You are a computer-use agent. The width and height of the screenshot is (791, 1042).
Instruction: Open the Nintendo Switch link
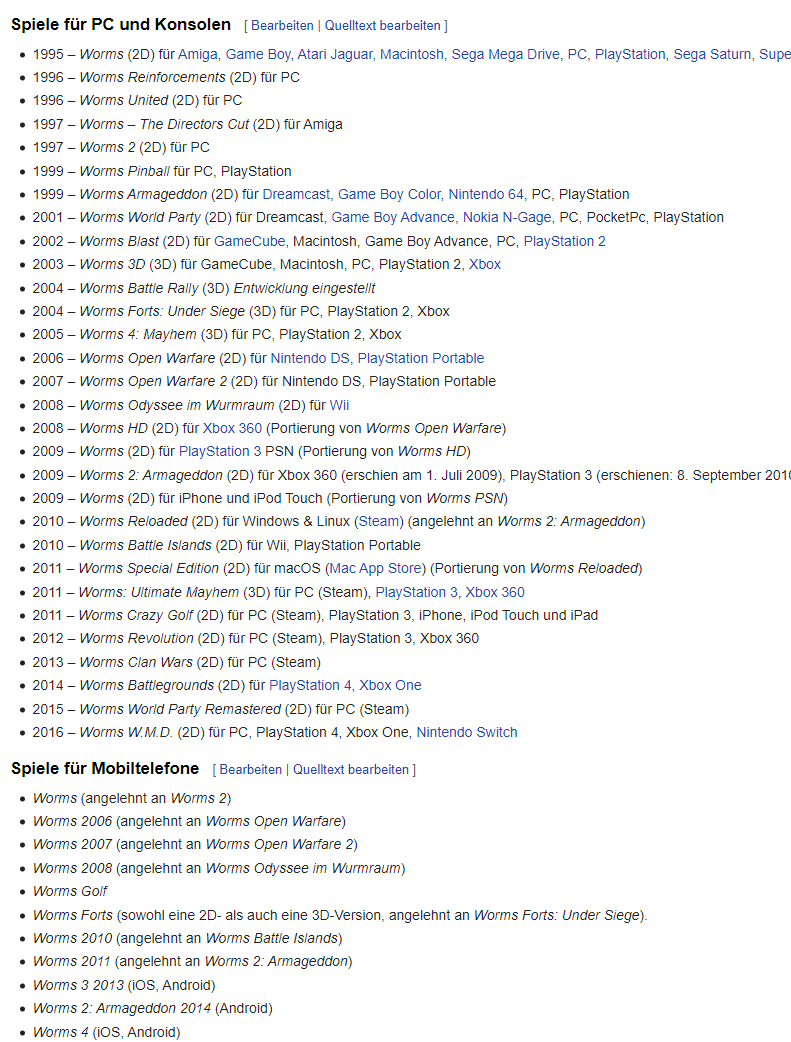pos(467,732)
